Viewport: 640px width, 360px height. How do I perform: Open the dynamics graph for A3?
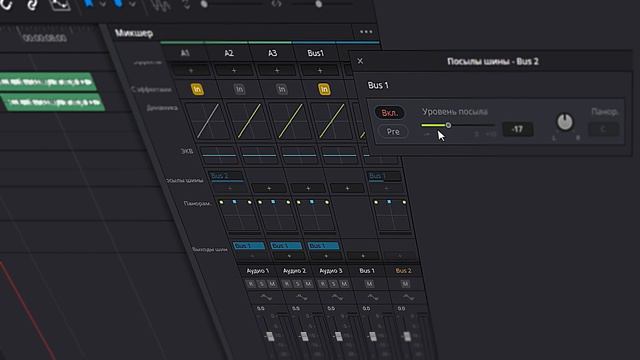[x=289, y=121]
